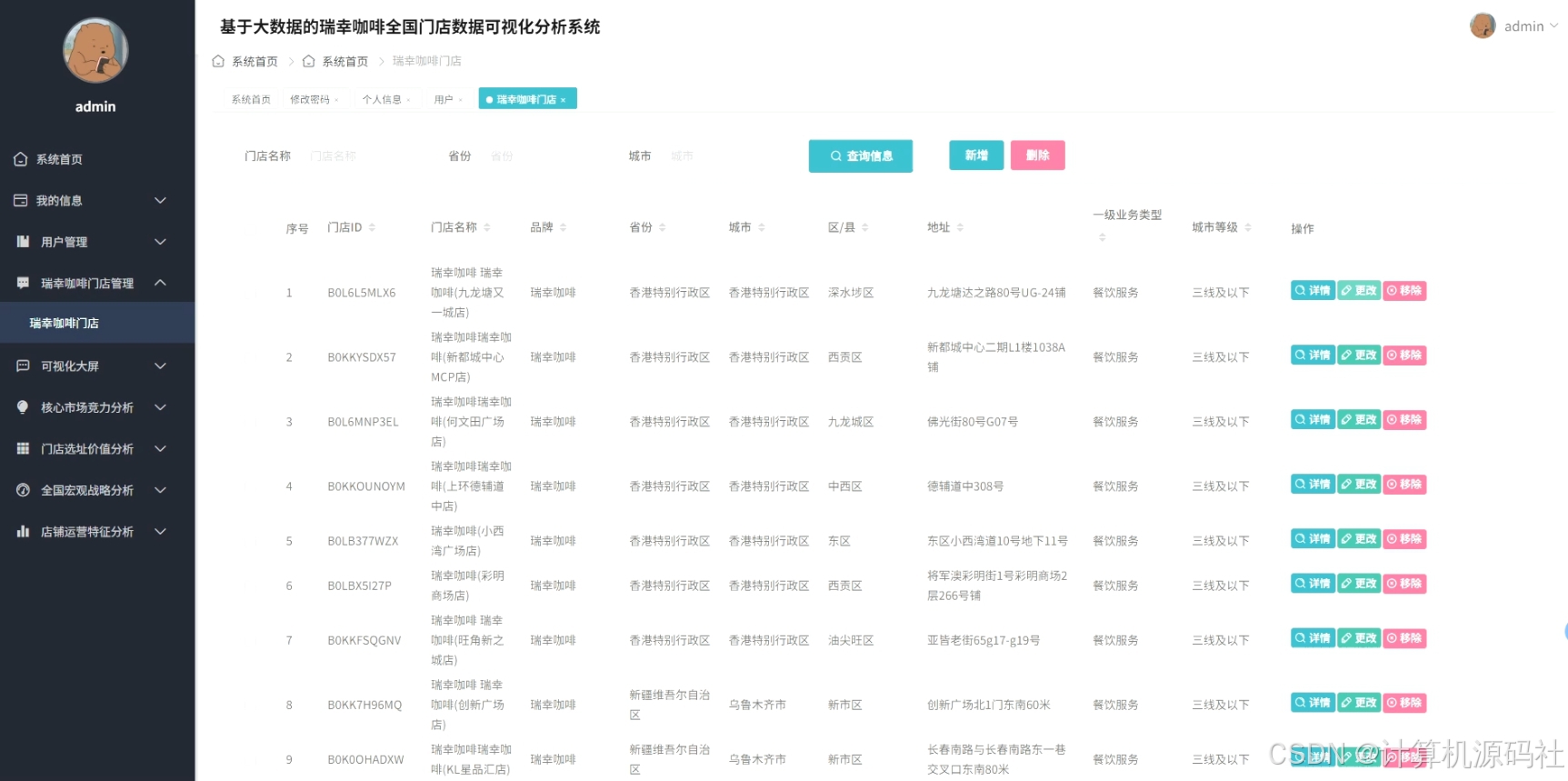Expand the 用户管理 menu chevron
The image size is (1568, 781).
[160, 242]
